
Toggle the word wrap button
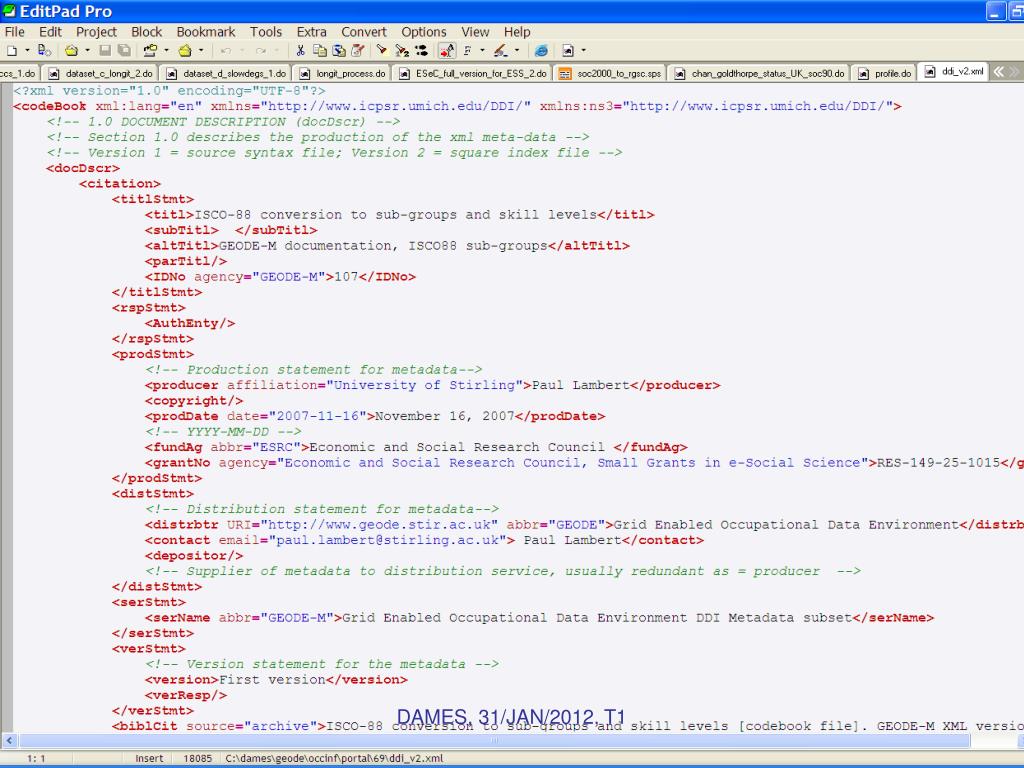pyautogui.click(x=447, y=50)
